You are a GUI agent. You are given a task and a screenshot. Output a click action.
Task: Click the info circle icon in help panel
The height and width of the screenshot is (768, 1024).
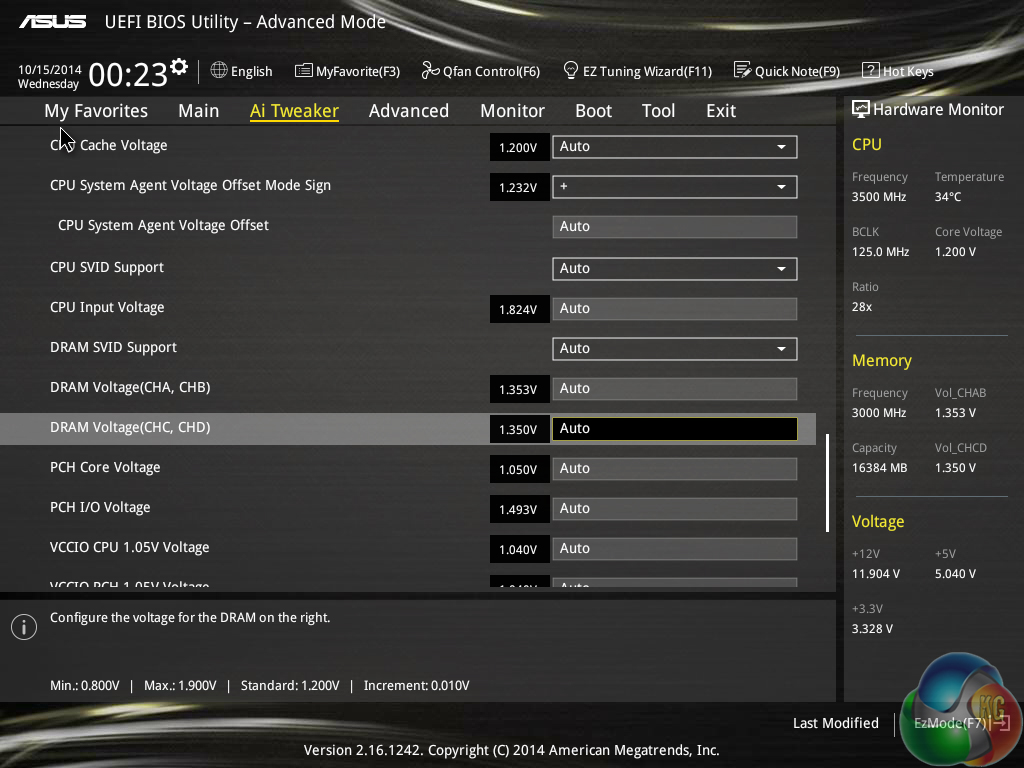pos(24,627)
